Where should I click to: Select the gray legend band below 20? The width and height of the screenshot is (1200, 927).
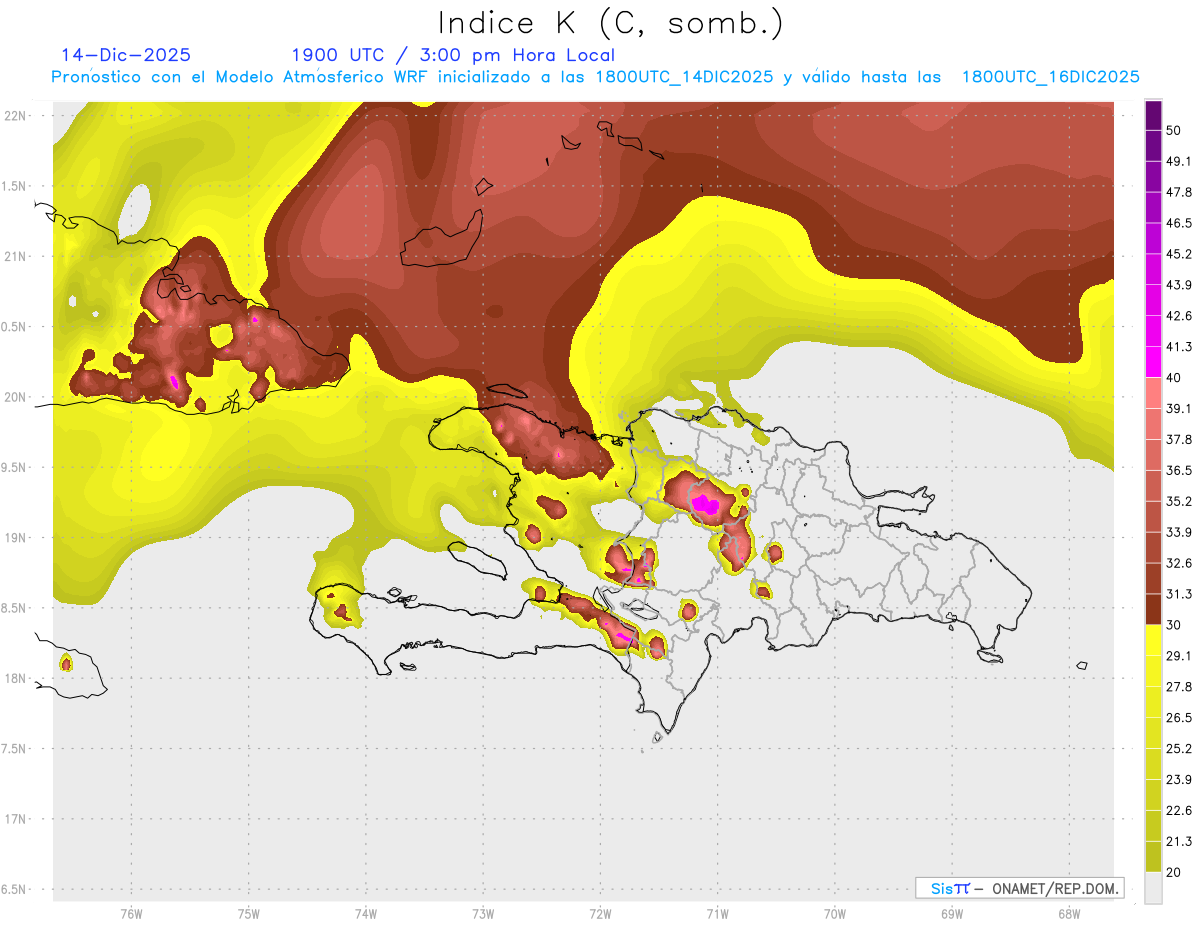point(1153,888)
